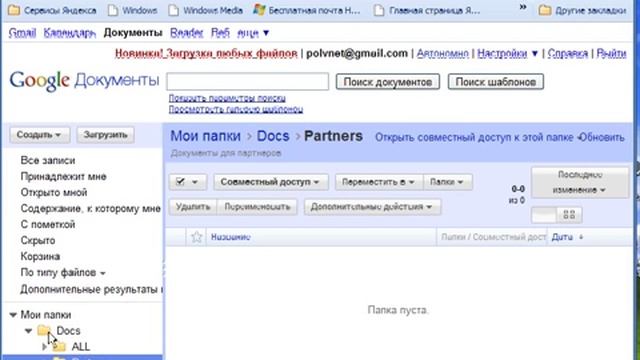The width and height of the screenshot is (640, 360).
Task: Click the Docs folder icon in the tree
Action: click(x=44, y=331)
